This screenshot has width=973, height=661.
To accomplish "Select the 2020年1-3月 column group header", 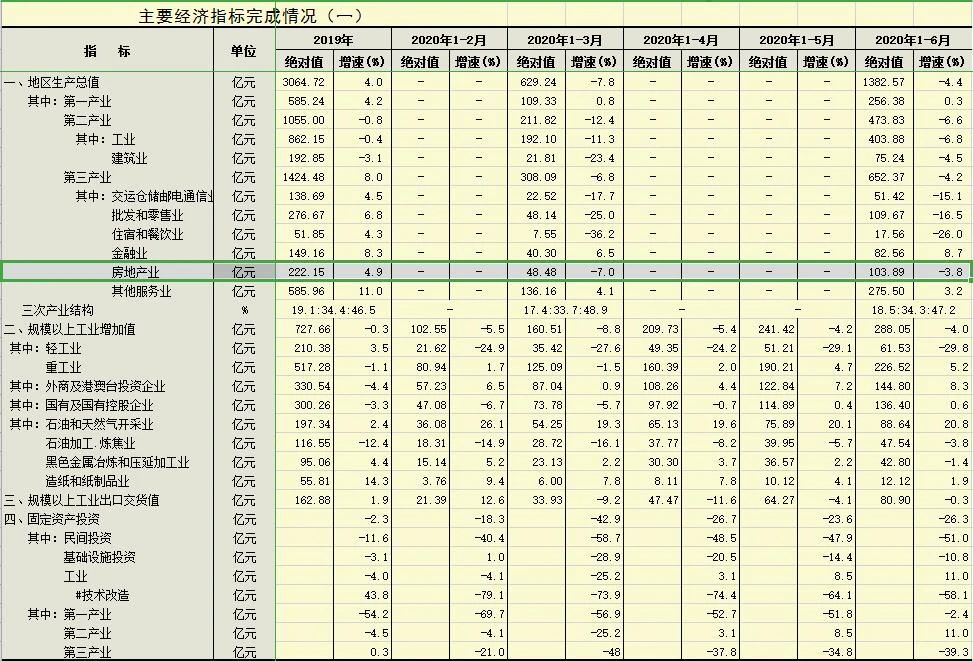I will tap(565, 40).
